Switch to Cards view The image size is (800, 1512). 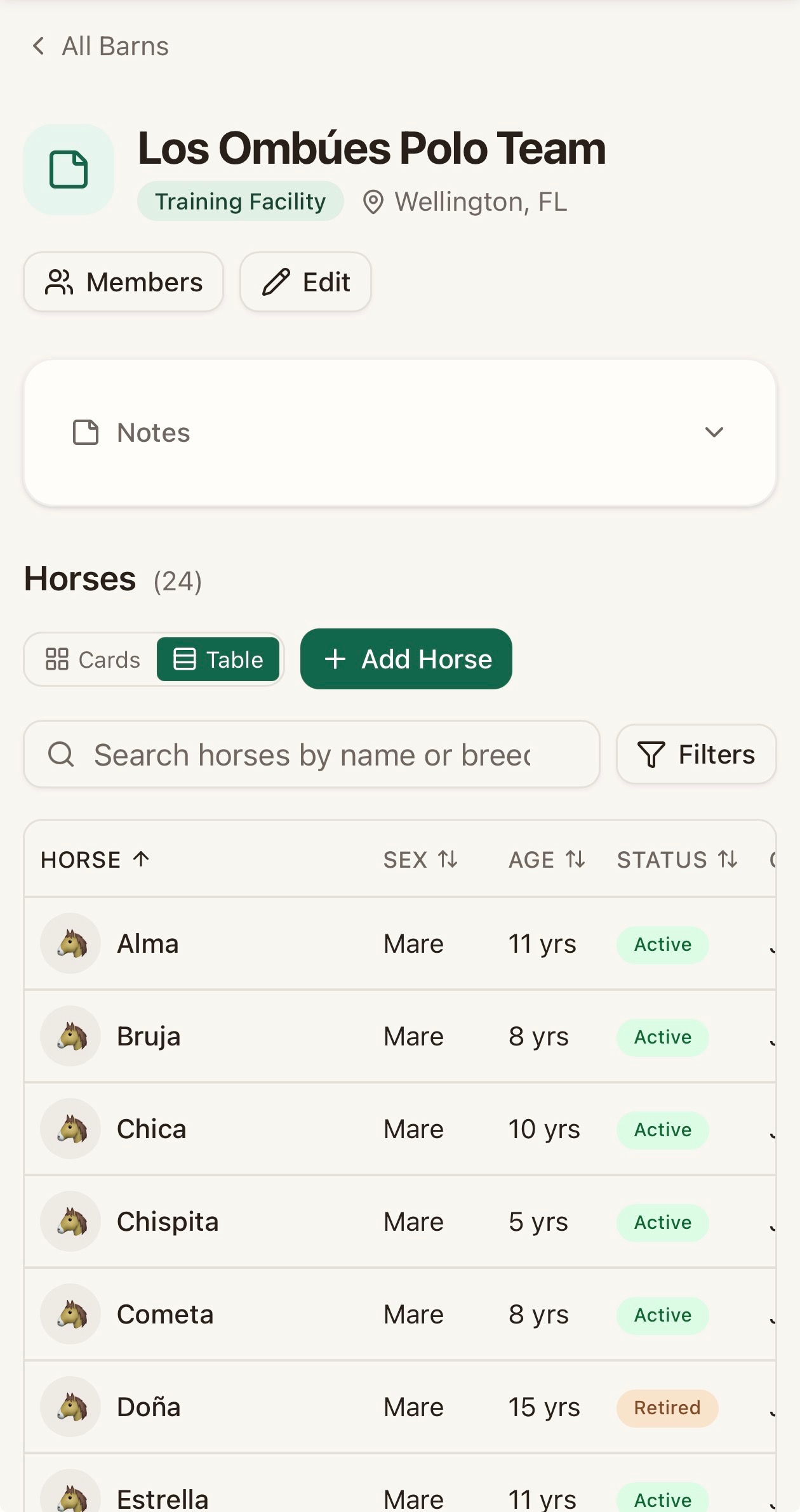coord(93,660)
